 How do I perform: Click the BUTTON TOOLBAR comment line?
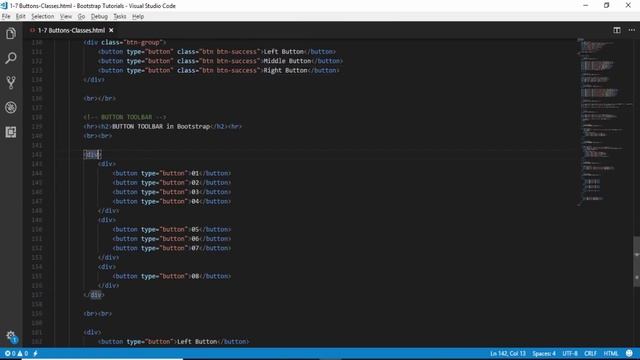(125, 117)
